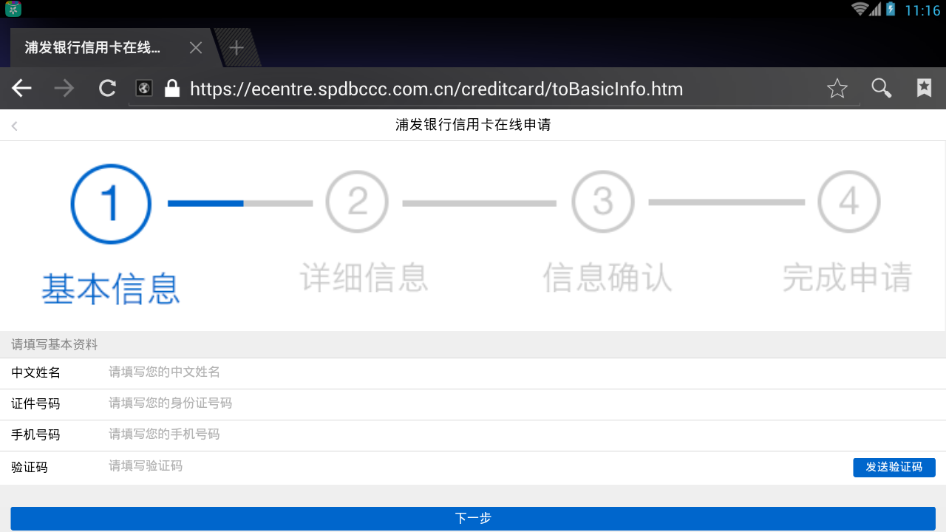Click step 4 circle
The image size is (946, 532).
[849, 201]
